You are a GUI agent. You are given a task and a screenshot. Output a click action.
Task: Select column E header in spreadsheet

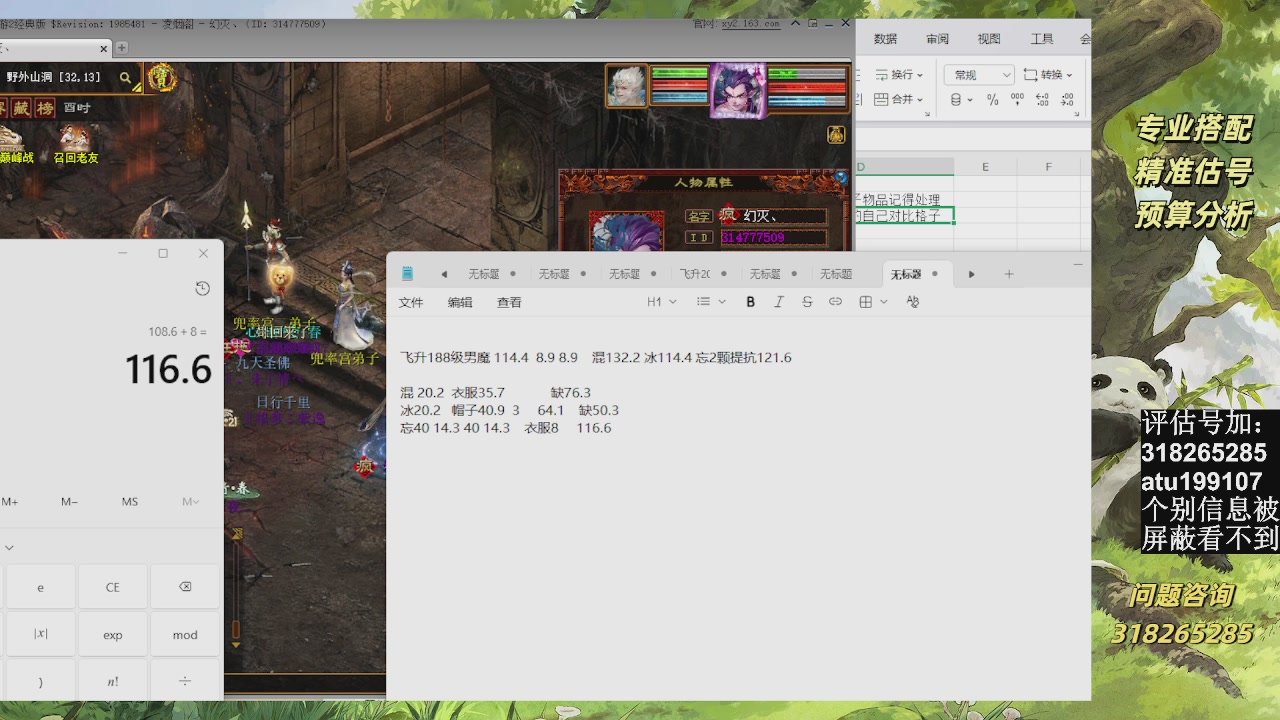click(x=985, y=167)
